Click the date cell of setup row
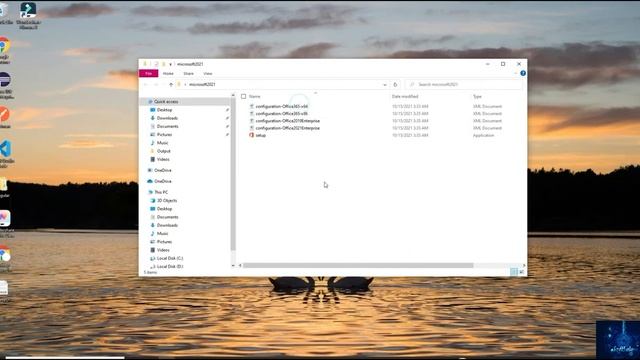Viewport: 640px width, 360px height. 410,135
